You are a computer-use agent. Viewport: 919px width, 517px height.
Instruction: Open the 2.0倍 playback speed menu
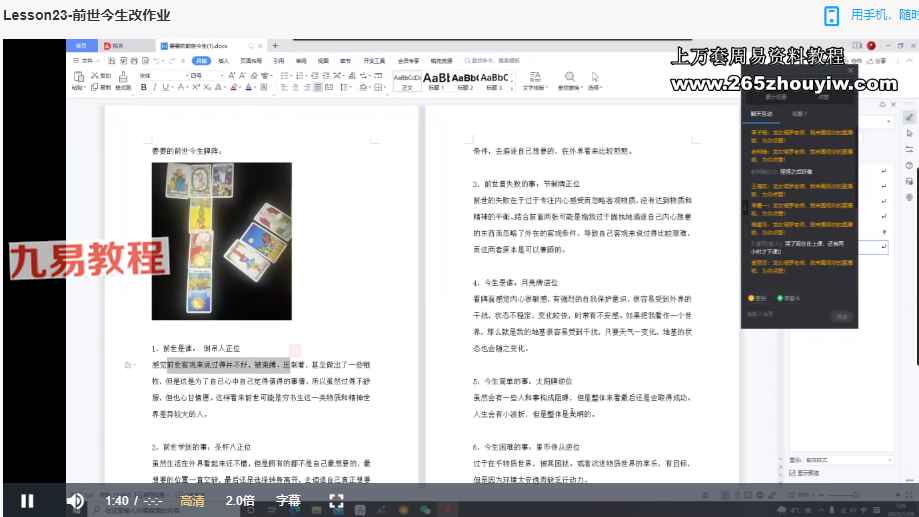point(240,501)
